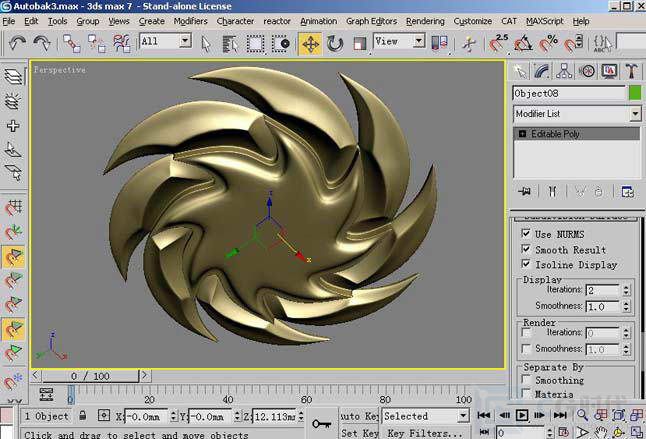The image size is (646, 439).
Task: Open the Display command panel tab
Action: coord(609,71)
